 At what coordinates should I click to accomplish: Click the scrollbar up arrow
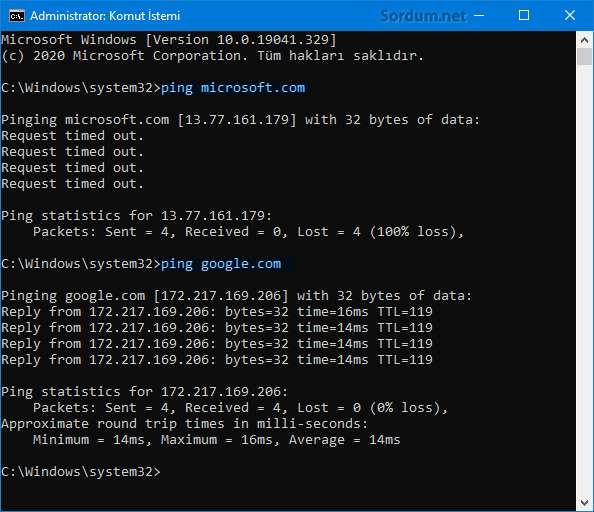pyautogui.click(x=584, y=40)
